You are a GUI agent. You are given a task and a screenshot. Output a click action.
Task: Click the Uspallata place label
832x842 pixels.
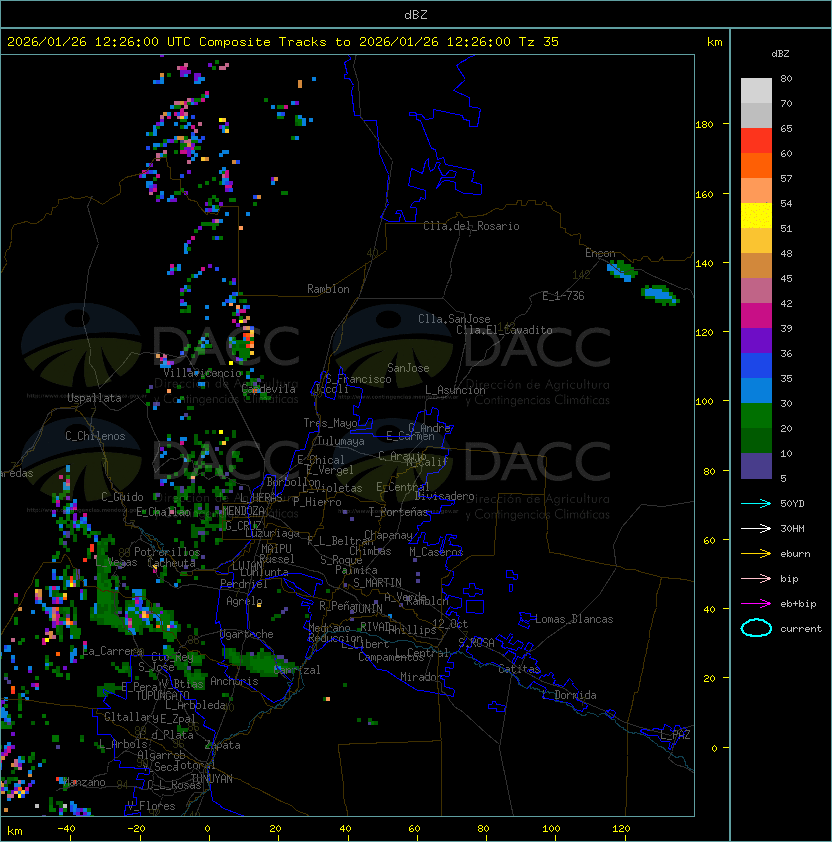95,398
